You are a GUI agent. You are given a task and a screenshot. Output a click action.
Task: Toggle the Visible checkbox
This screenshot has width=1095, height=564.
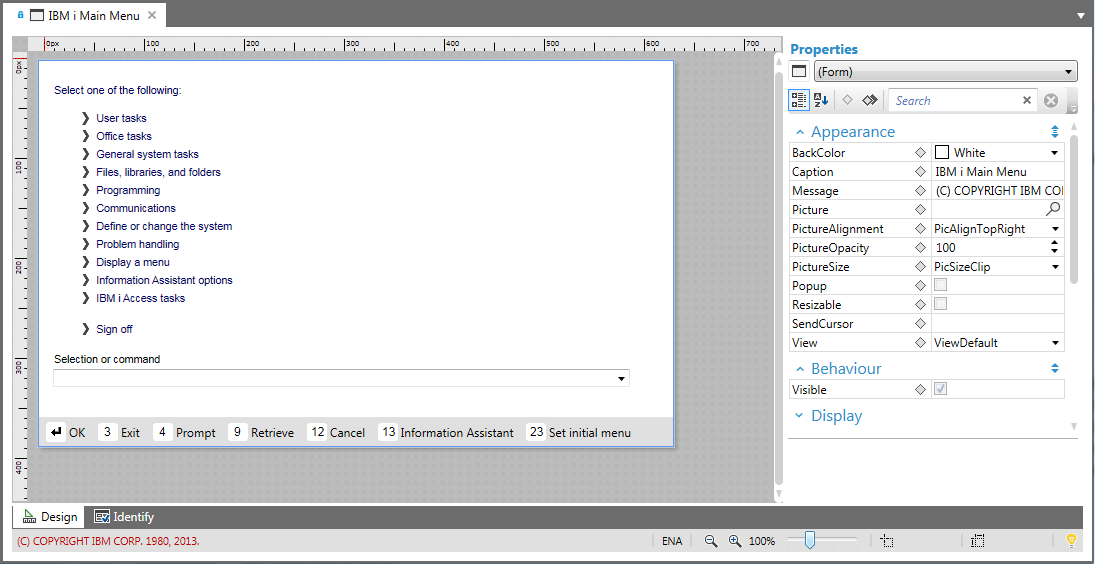point(941,389)
